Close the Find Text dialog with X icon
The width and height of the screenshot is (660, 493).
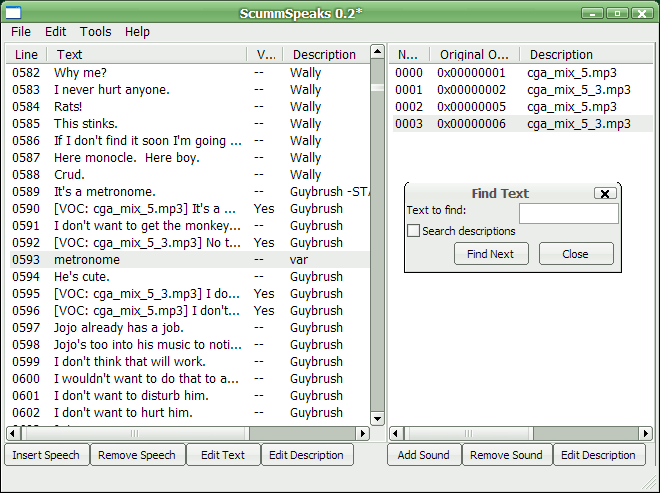click(604, 194)
